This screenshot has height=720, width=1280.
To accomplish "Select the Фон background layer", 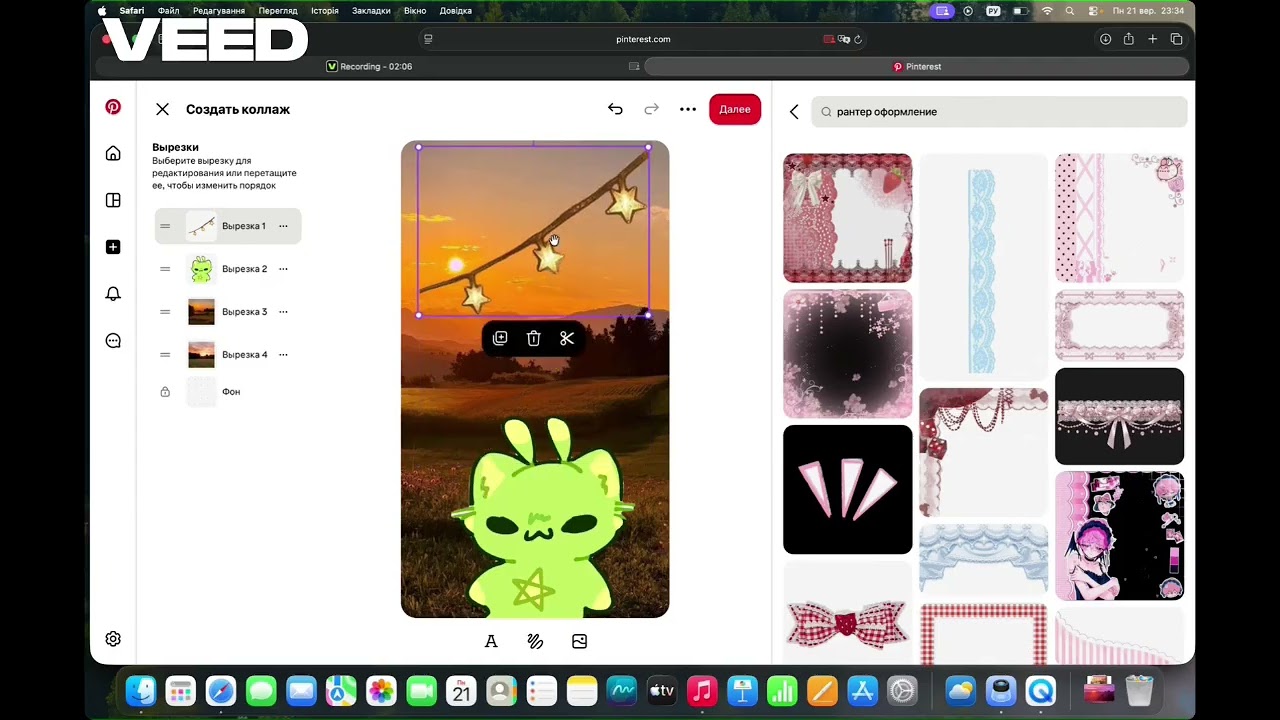I will 228,392.
